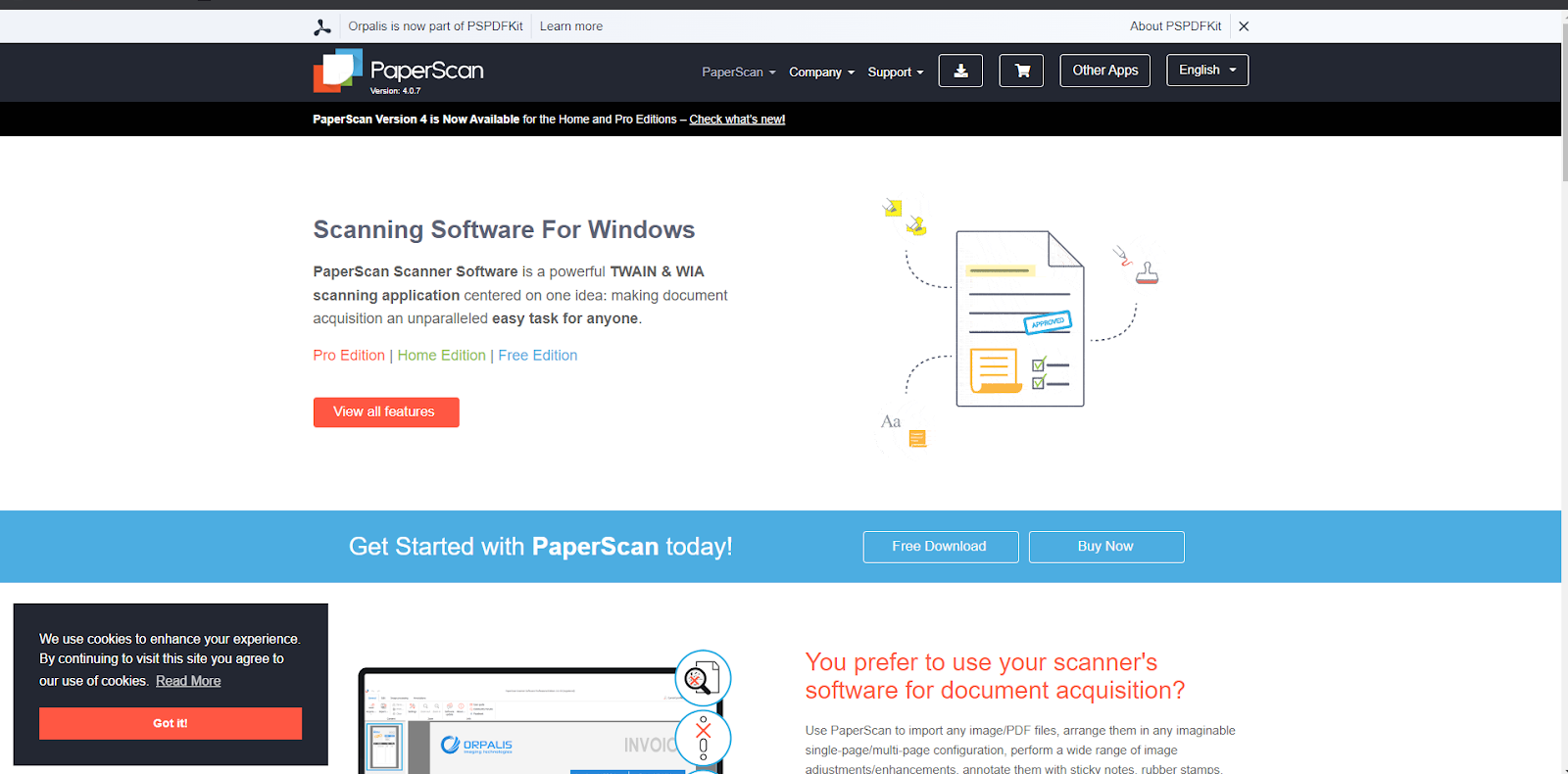Click the 'Version: 4.0.7' label
The image size is (1568, 774).
[395, 91]
